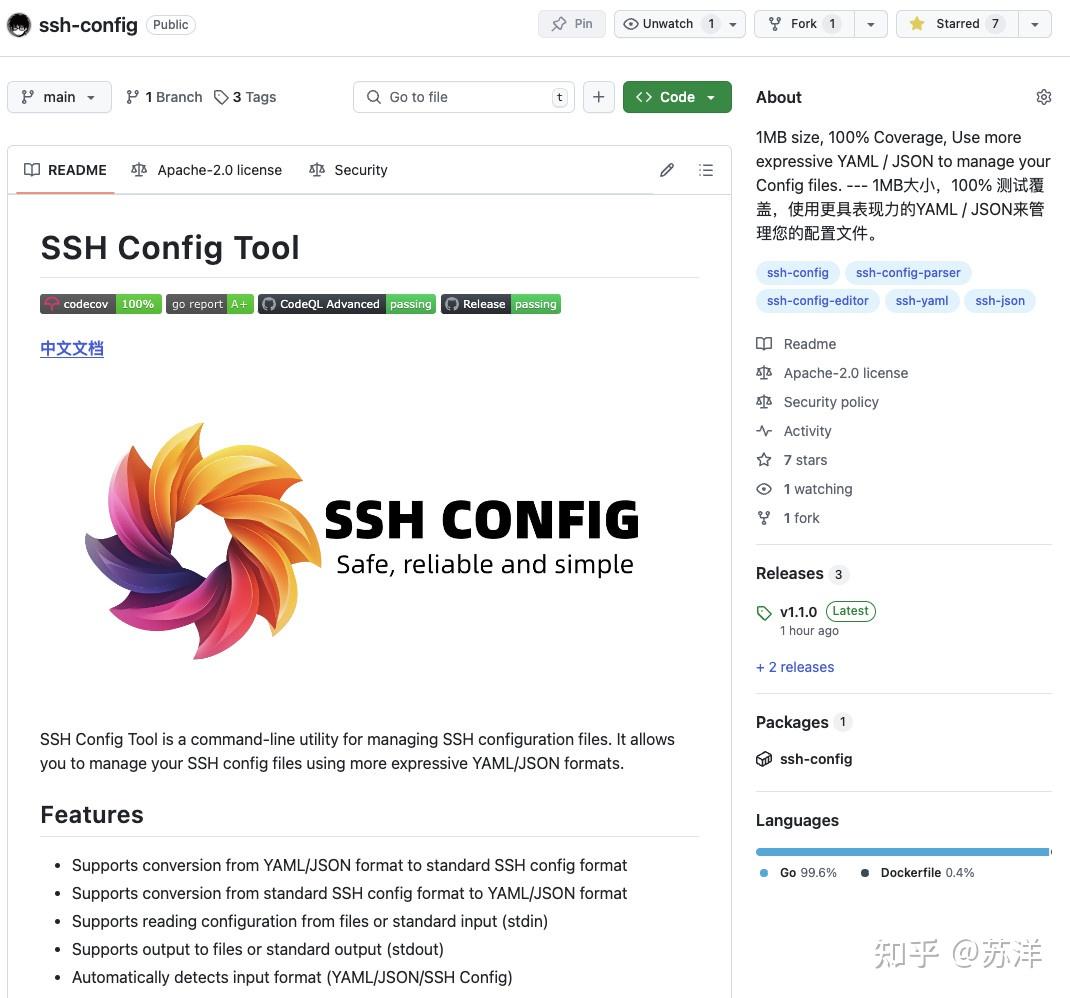Click the languages progress bar
The width and height of the screenshot is (1070, 998).
point(903,852)
